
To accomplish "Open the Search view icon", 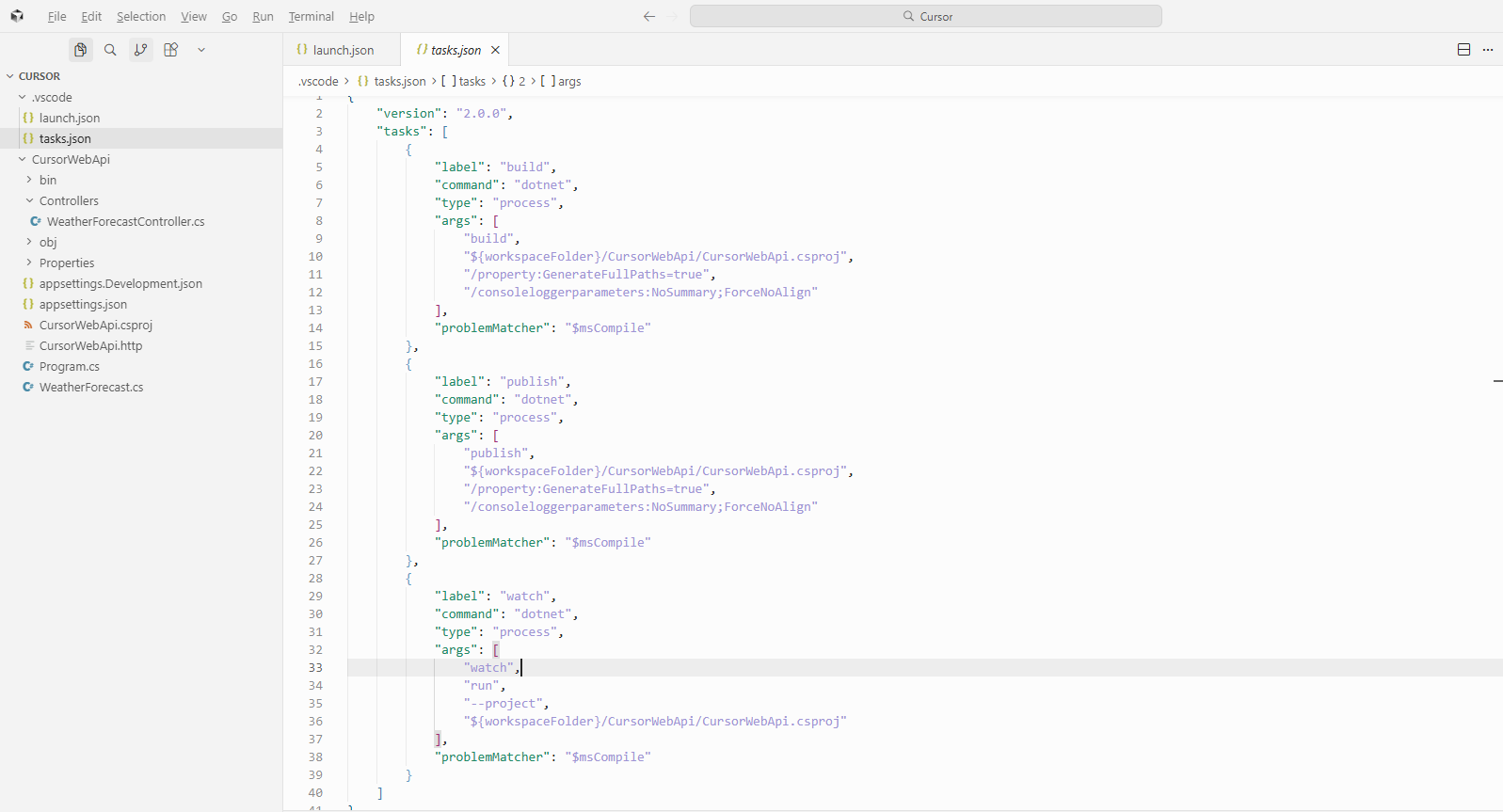I will pos(110,50).
